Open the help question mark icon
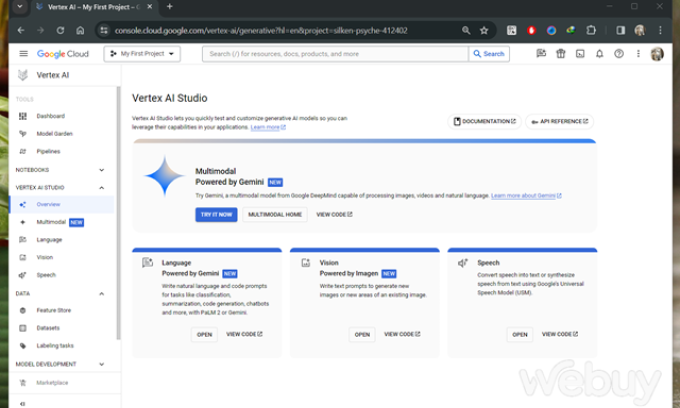 (x=619, y=54)
